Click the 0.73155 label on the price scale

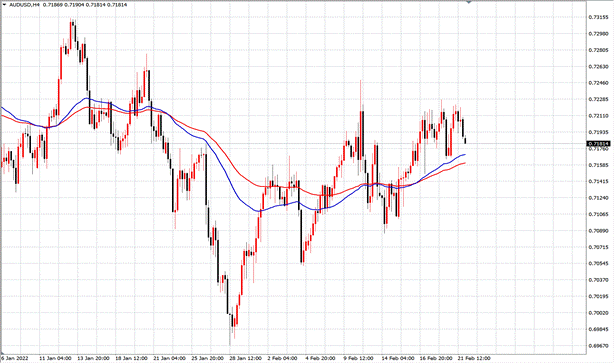(x=598, y=17)
